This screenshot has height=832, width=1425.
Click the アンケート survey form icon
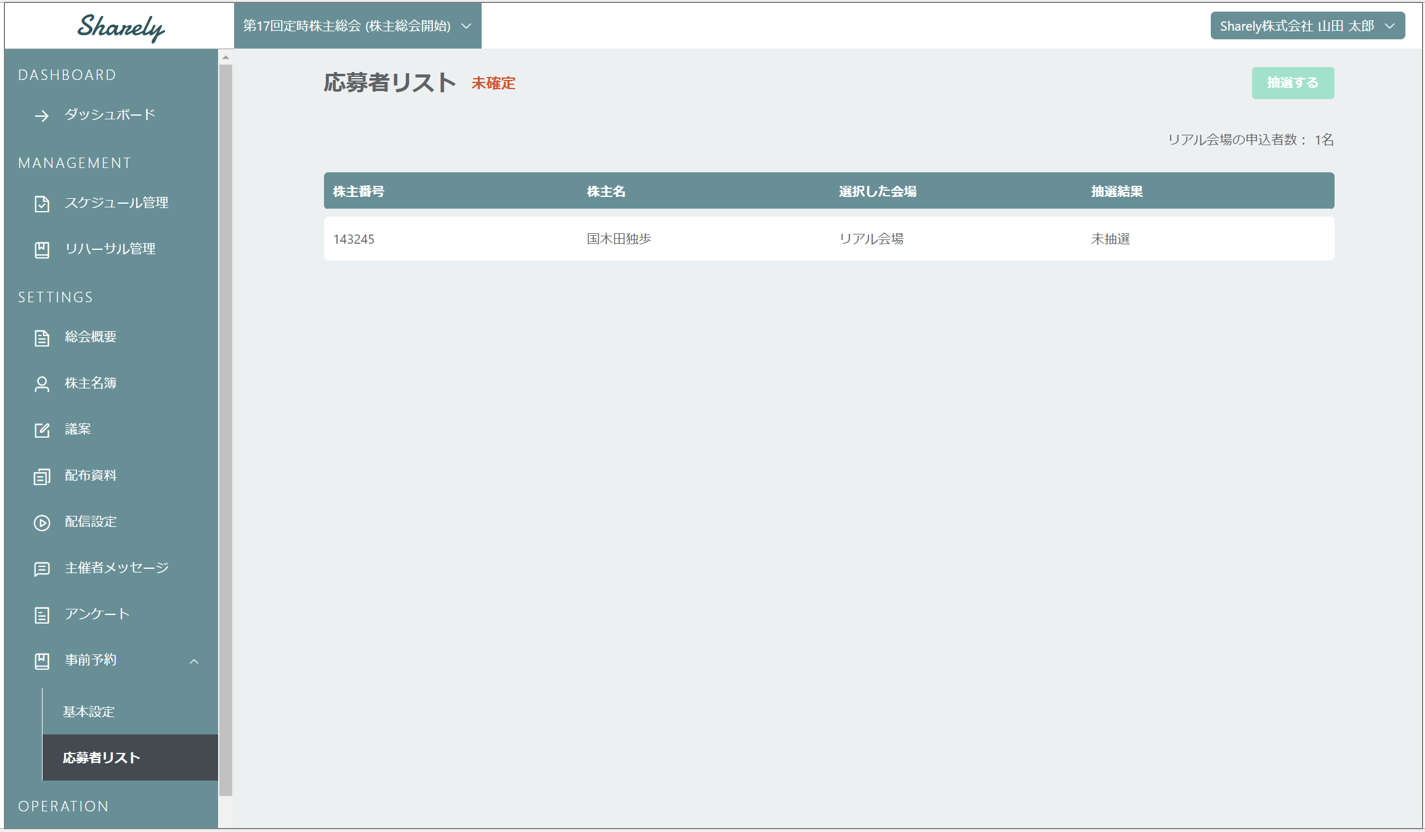[41, 615]
